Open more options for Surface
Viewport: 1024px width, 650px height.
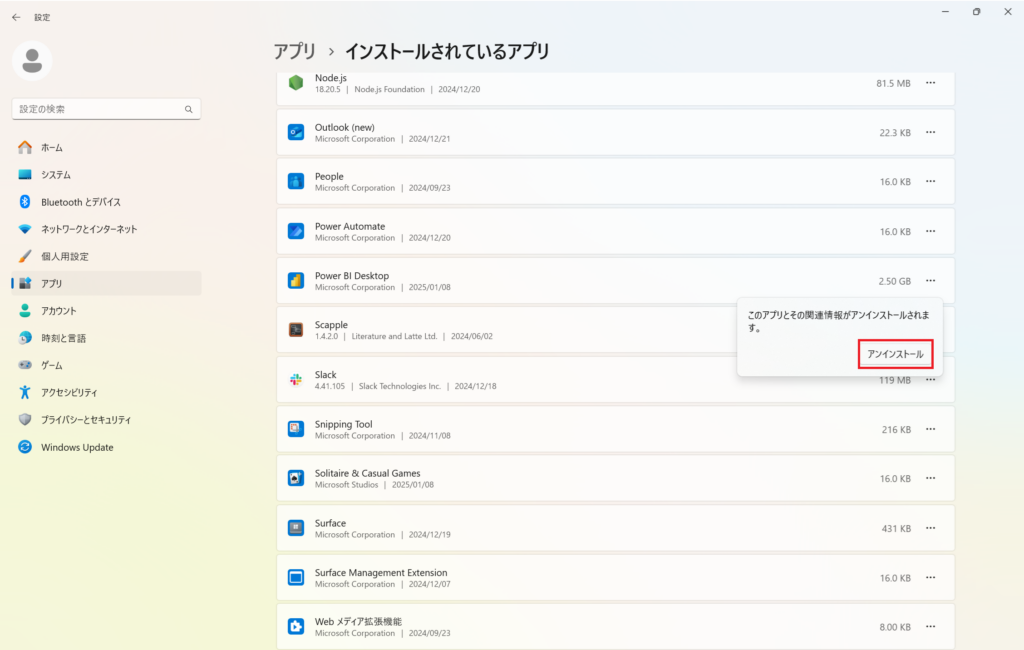(x=931, y=528)
